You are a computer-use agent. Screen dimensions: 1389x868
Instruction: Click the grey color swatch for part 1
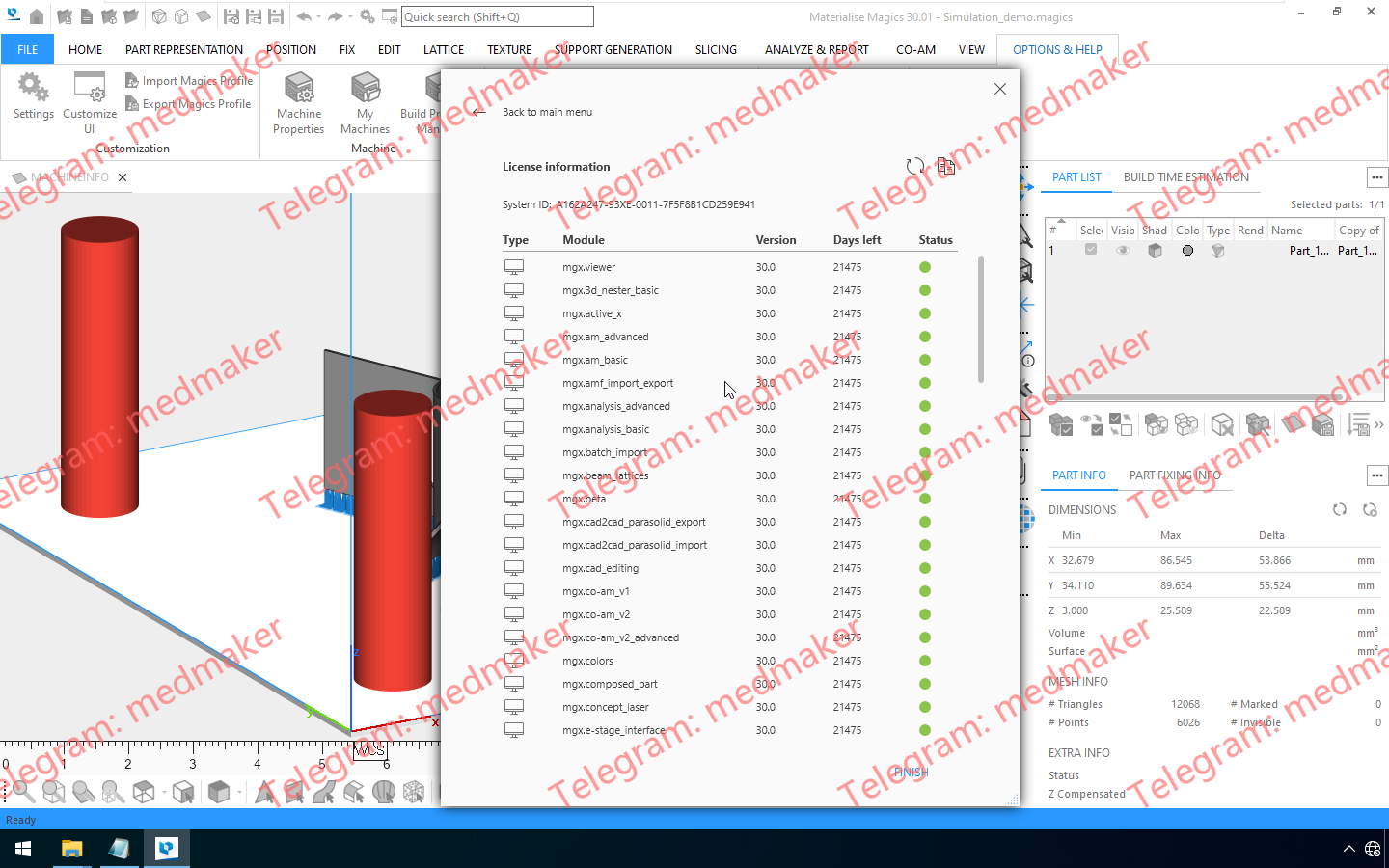1187,250
